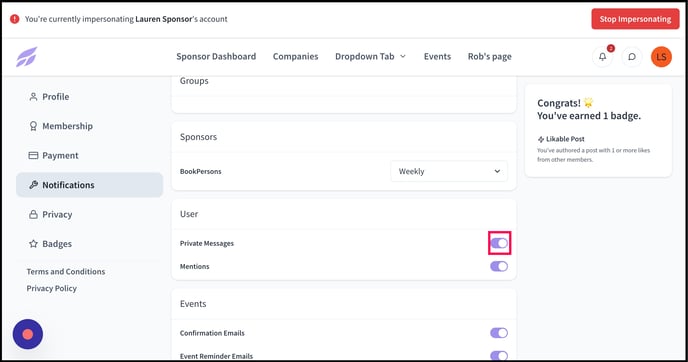
Task: Click the LS user avatar
Action: 661,57
